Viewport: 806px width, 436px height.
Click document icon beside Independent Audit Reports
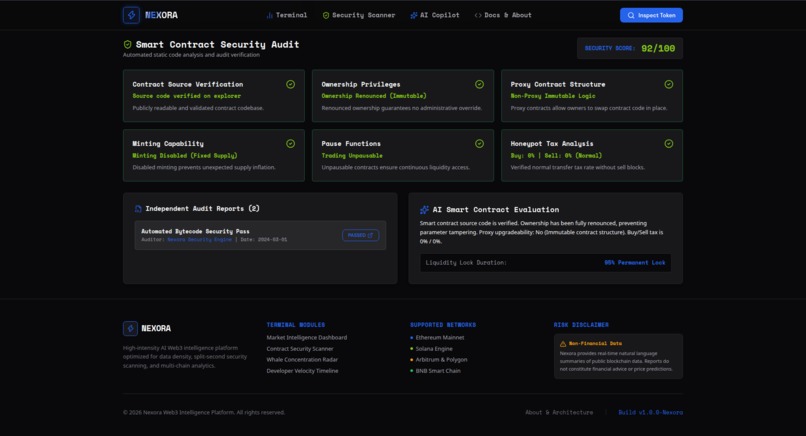click(x=138, y=209)
